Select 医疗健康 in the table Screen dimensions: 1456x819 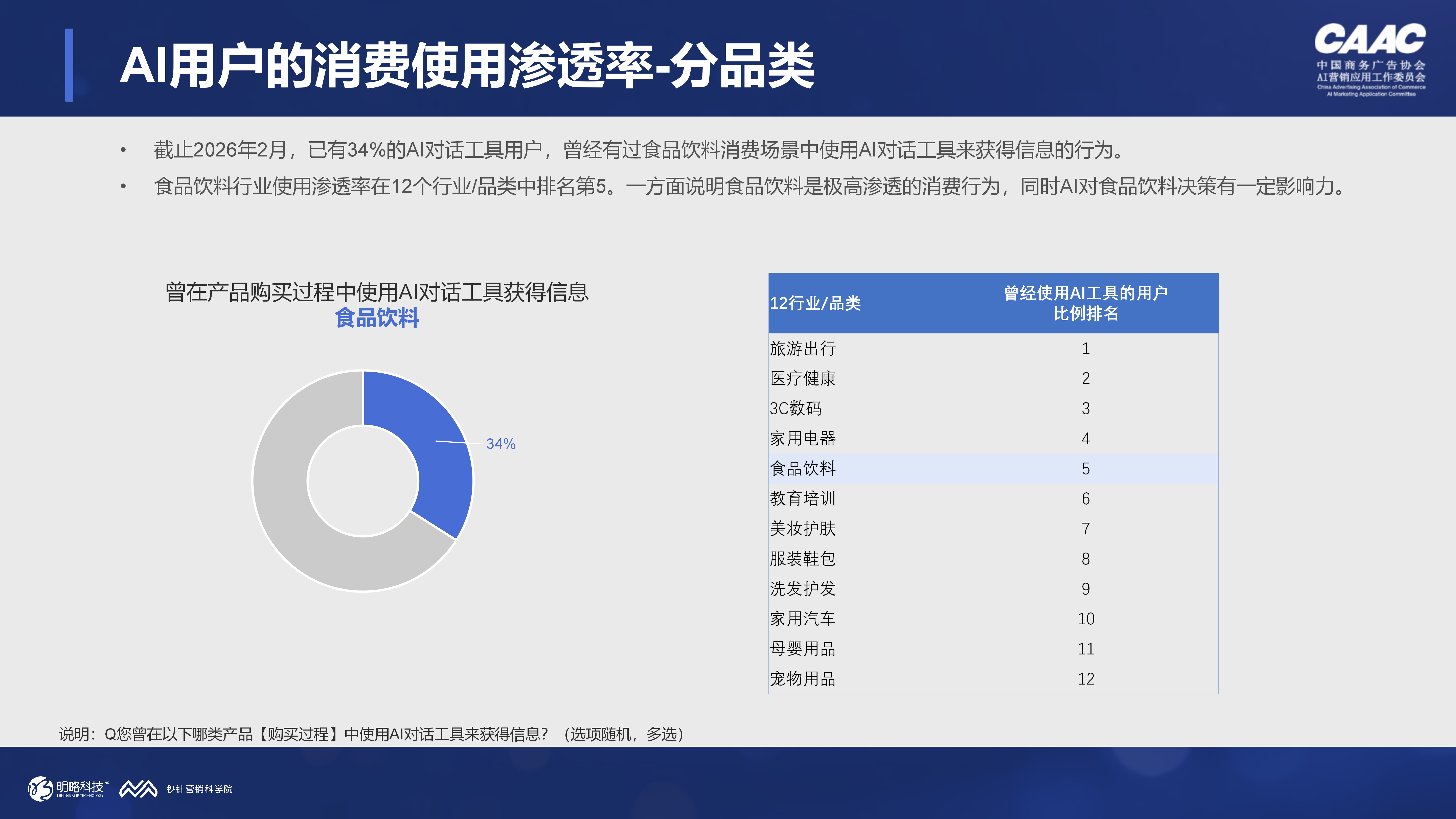click(x=803, y=378)
